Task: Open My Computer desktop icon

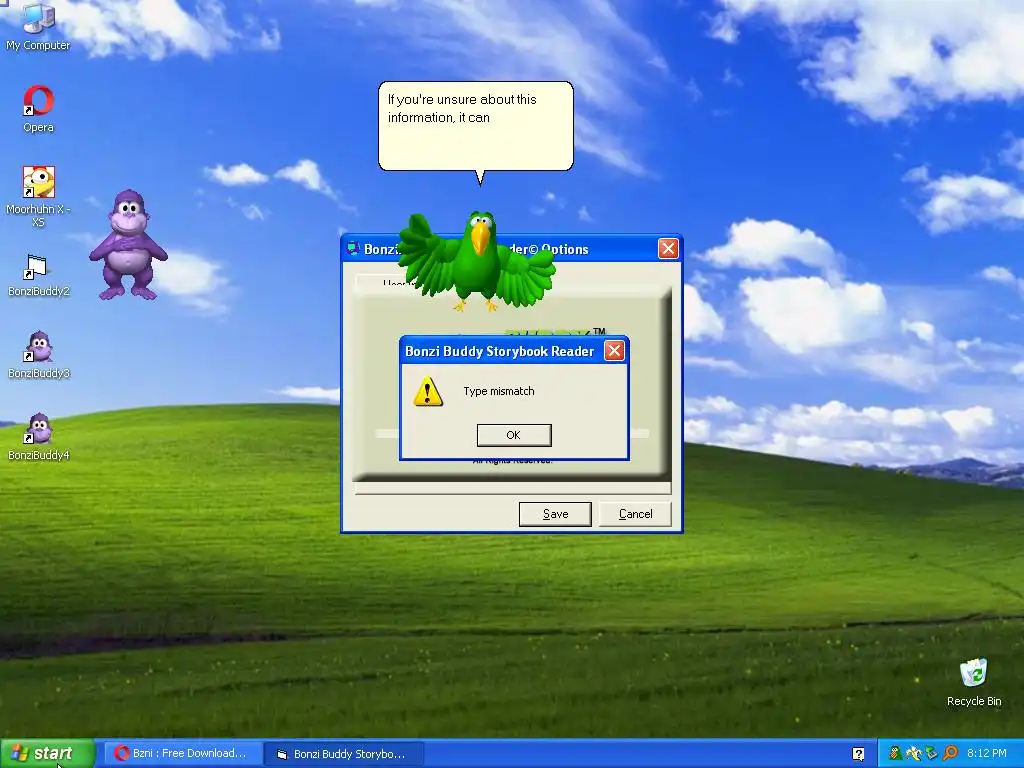Action: point(38,26)
